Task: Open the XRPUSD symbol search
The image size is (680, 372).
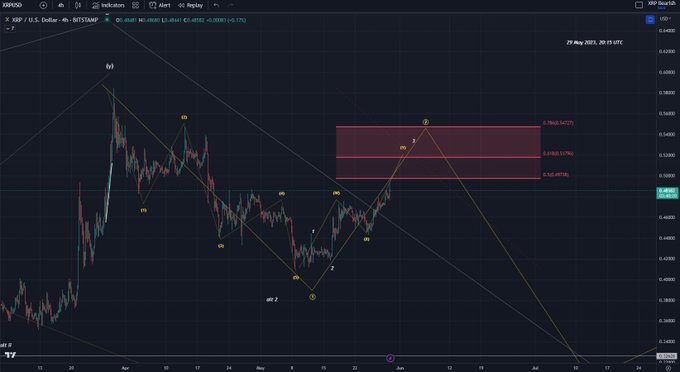Action: click(x=12, y=5)
